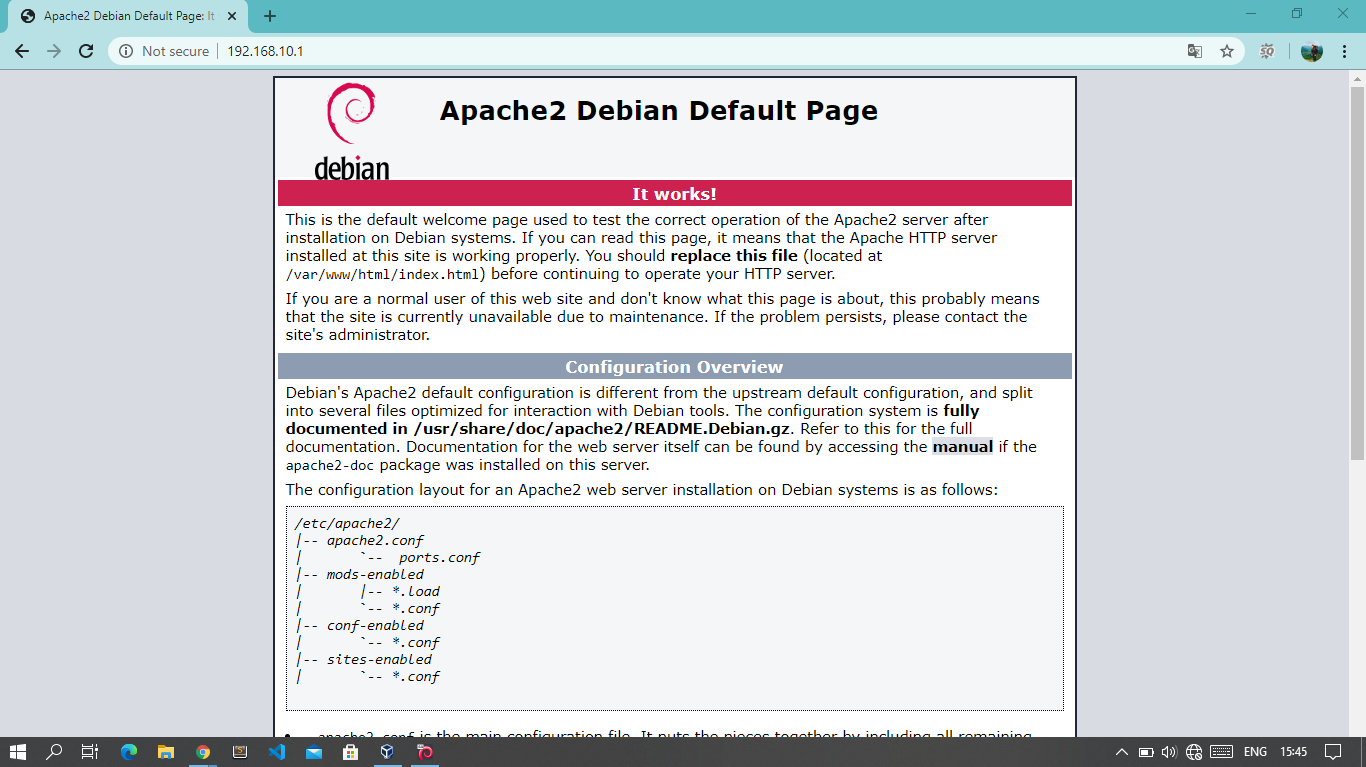Restore down the Chrome window
The image size is (1366, 767).
[x=1297, y=14]
